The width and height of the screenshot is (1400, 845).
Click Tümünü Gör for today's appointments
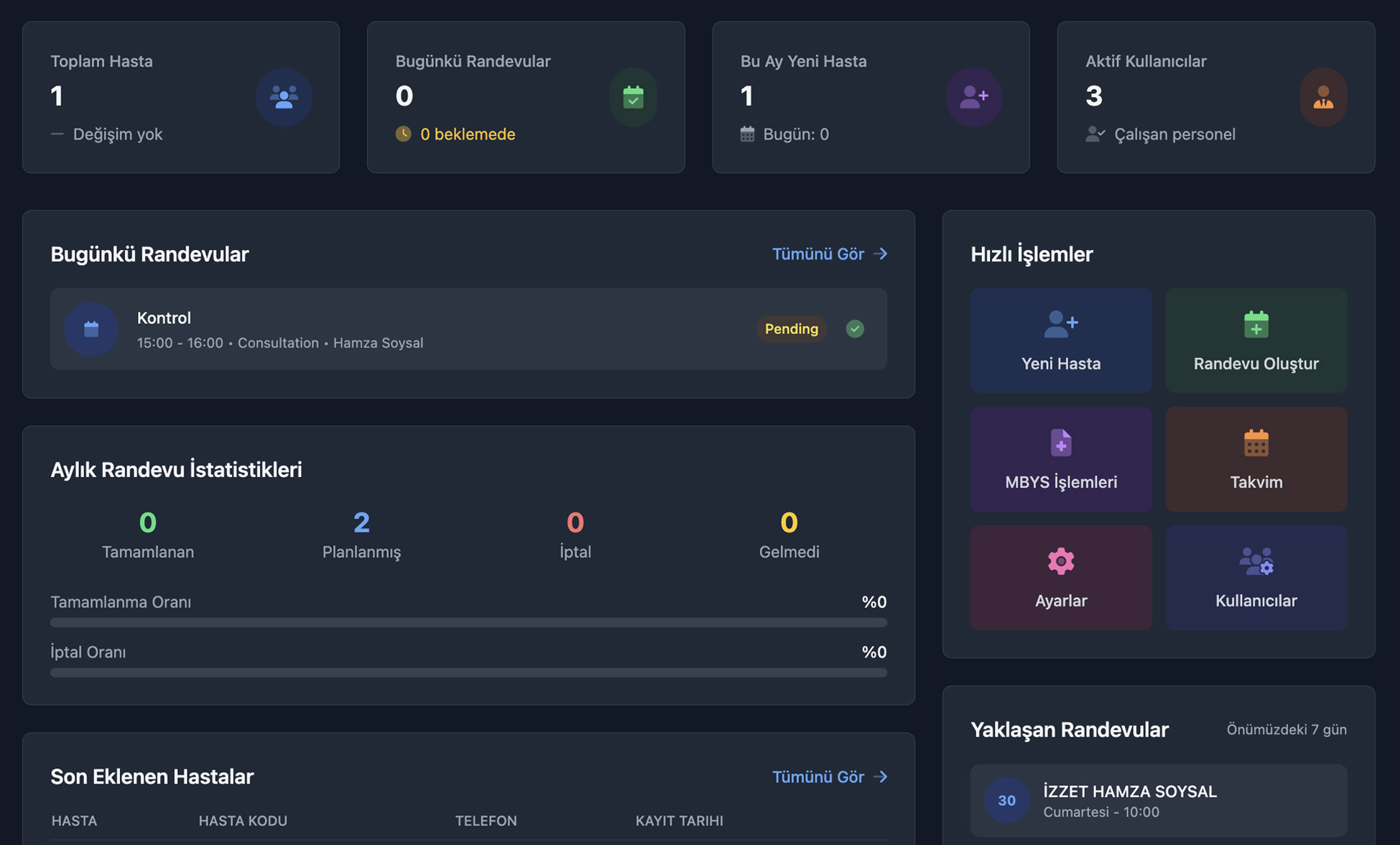pos(829,254)
